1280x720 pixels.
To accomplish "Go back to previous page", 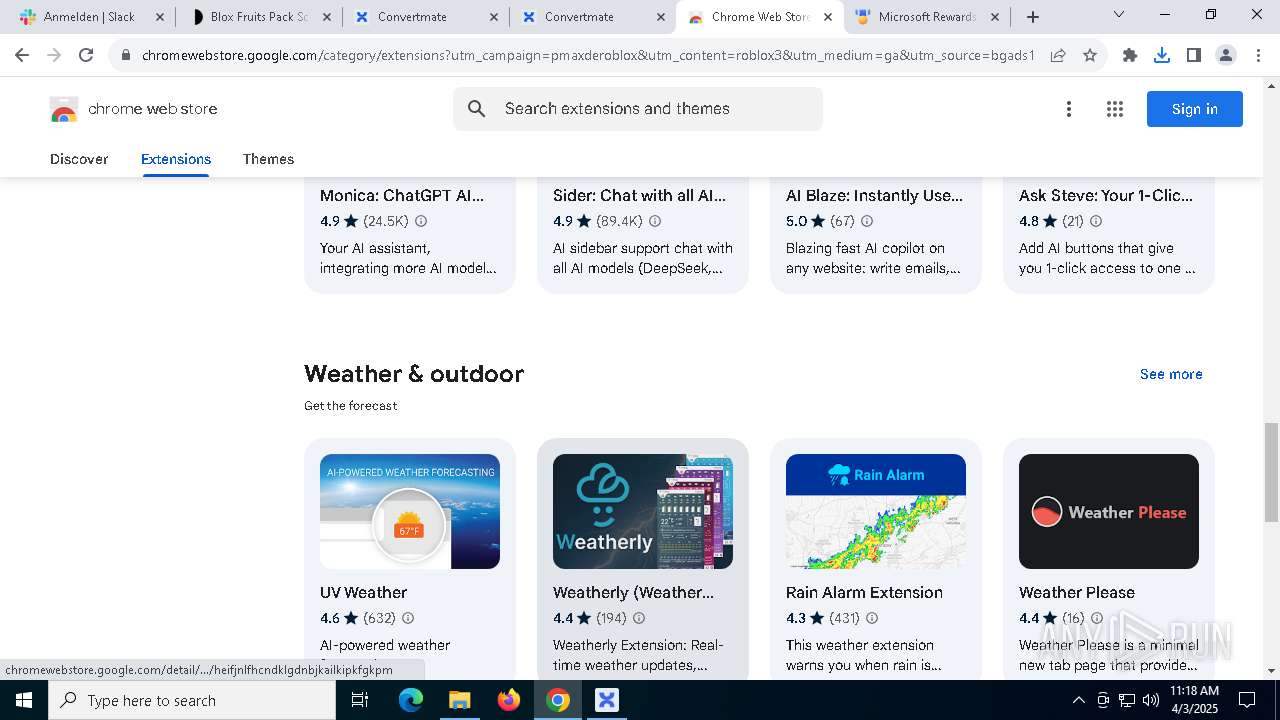I will click(x=22, y=55).
